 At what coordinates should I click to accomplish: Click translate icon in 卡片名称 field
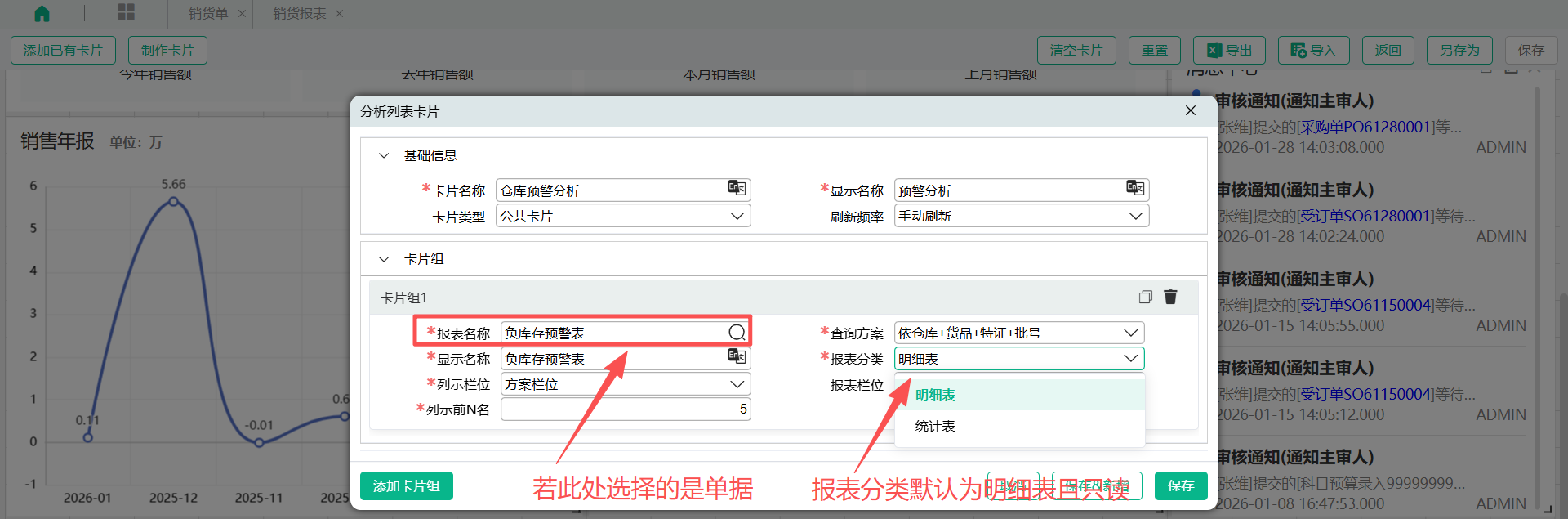tap(737, 188)
